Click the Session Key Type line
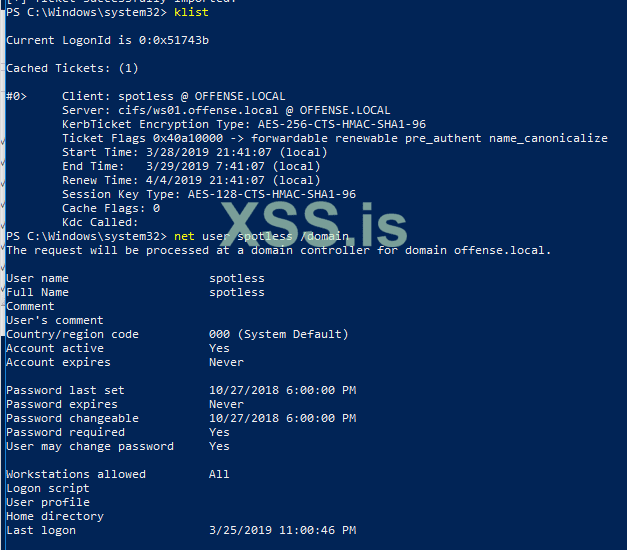 click(x=209, y=194)
